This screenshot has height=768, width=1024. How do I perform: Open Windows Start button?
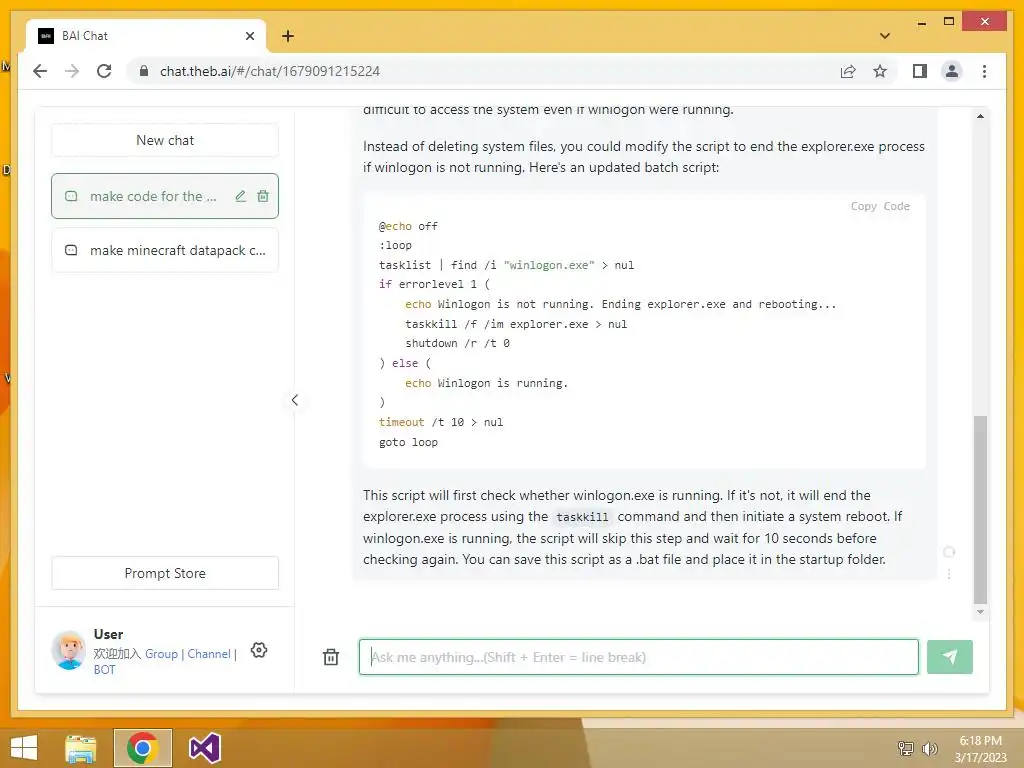(24, 748)
